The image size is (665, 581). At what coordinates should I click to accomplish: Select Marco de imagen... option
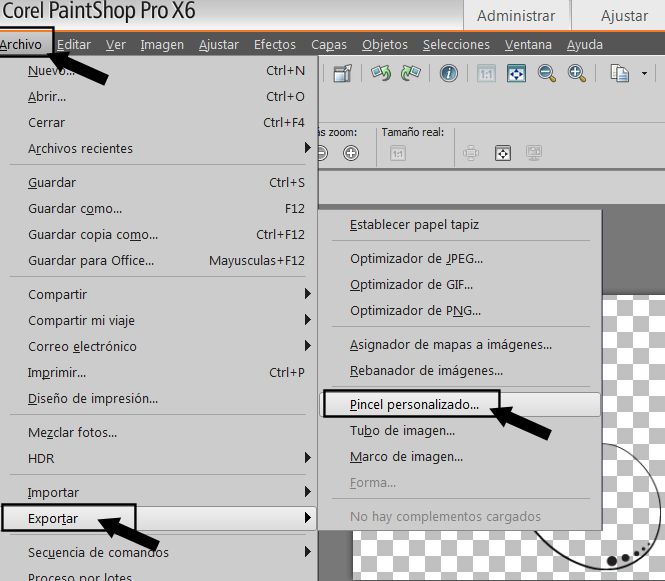click(x=461, y=457)
